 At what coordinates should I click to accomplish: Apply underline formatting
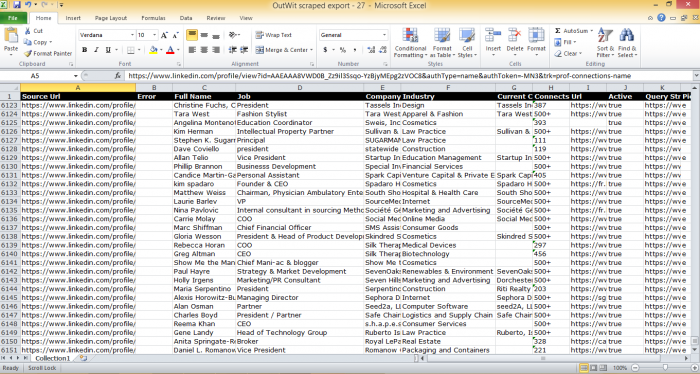pos(108,50)
